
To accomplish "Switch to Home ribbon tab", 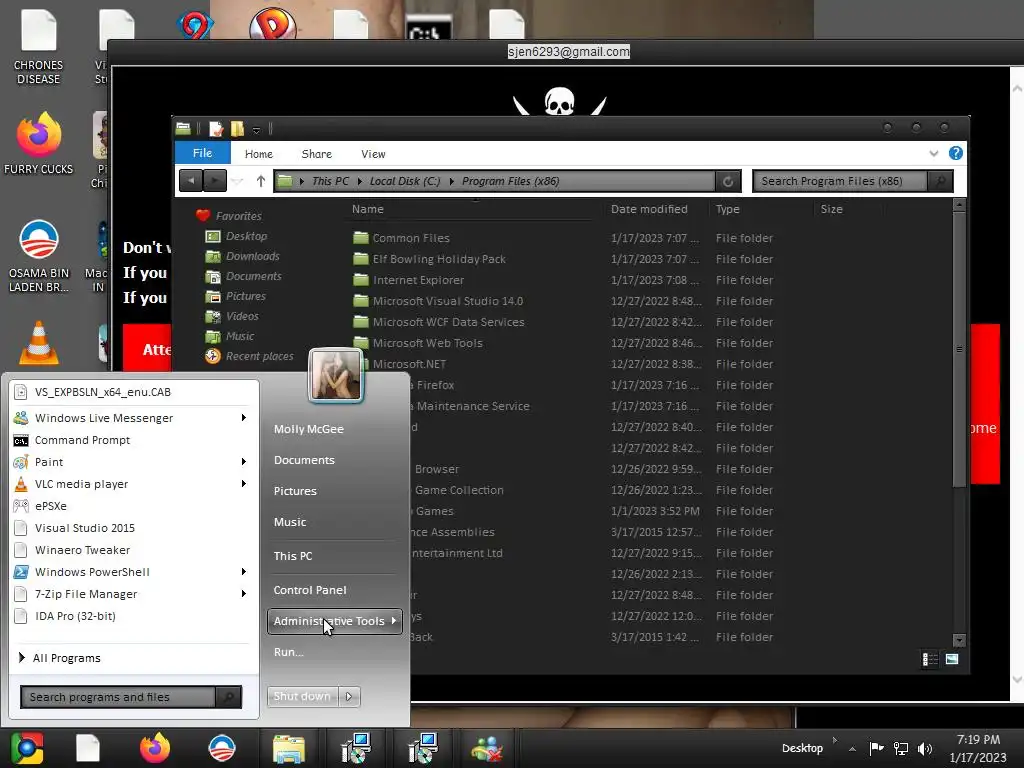I will 259,154.
